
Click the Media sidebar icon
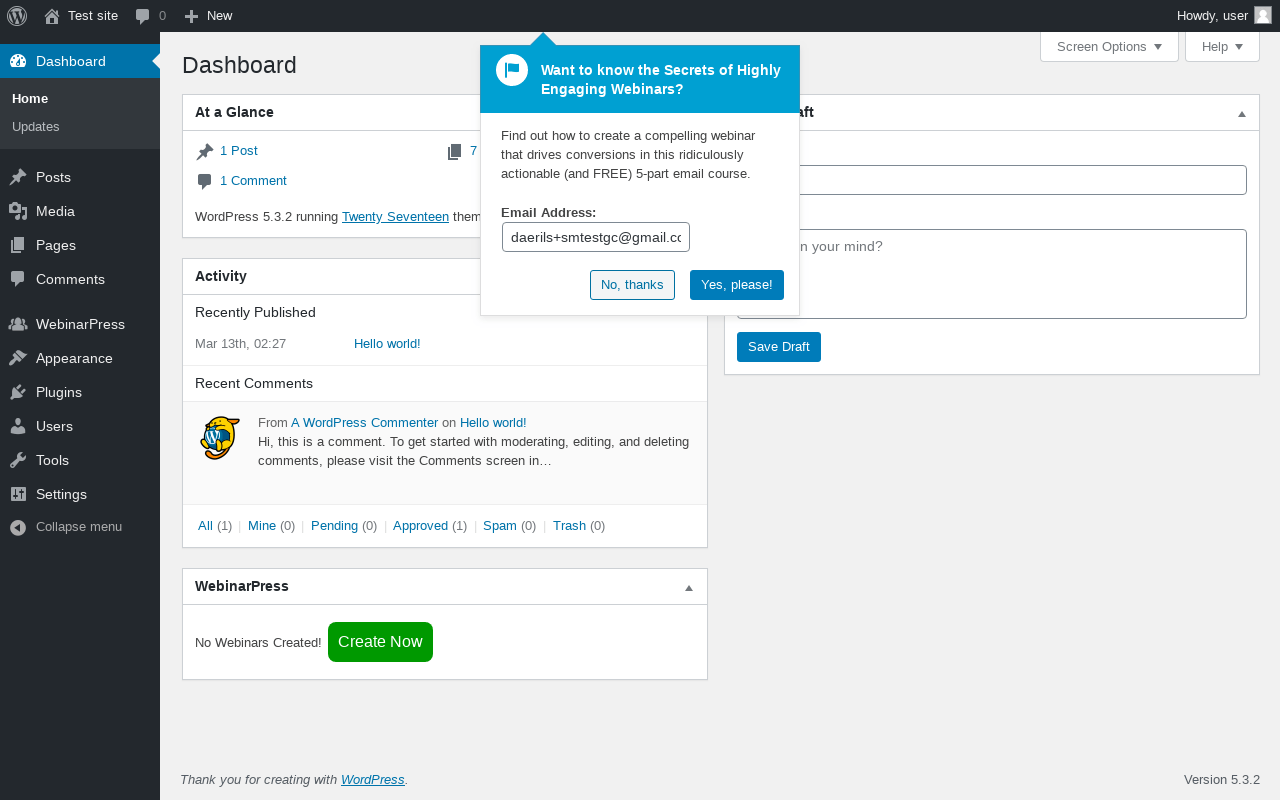(18, 211)
